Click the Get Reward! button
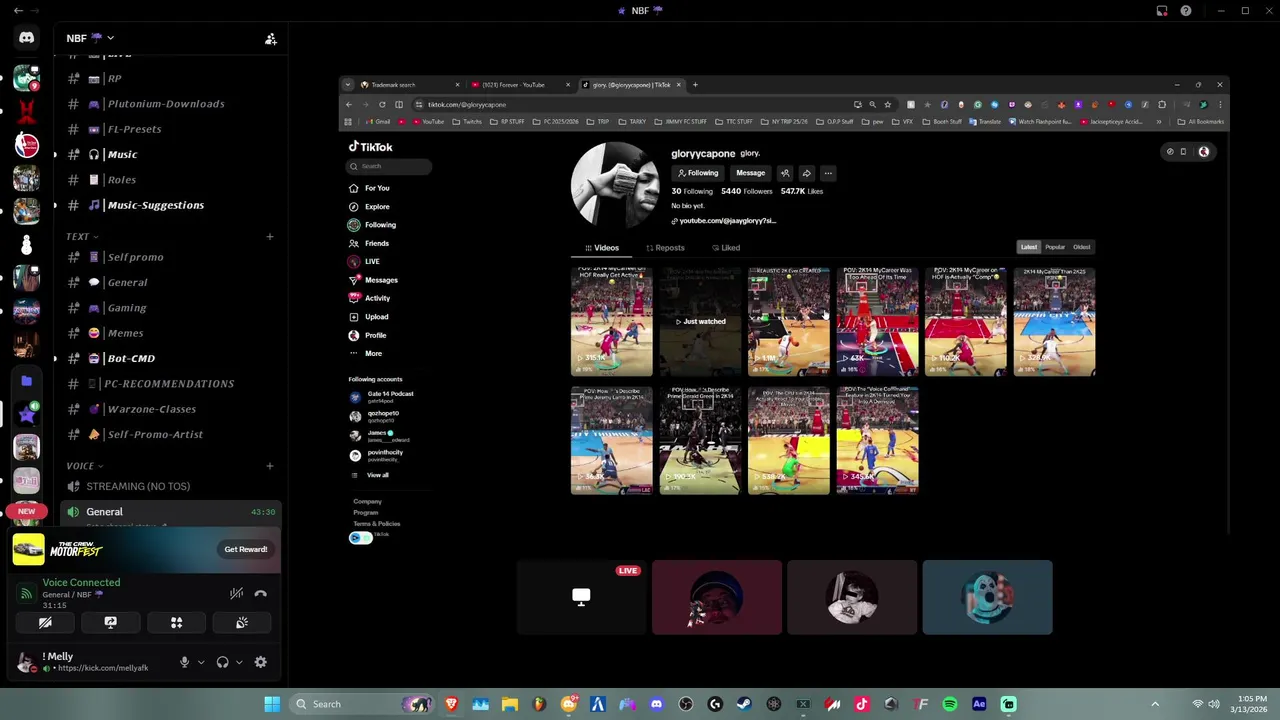This screenshot has height=720, width=1280. point(246,549)
